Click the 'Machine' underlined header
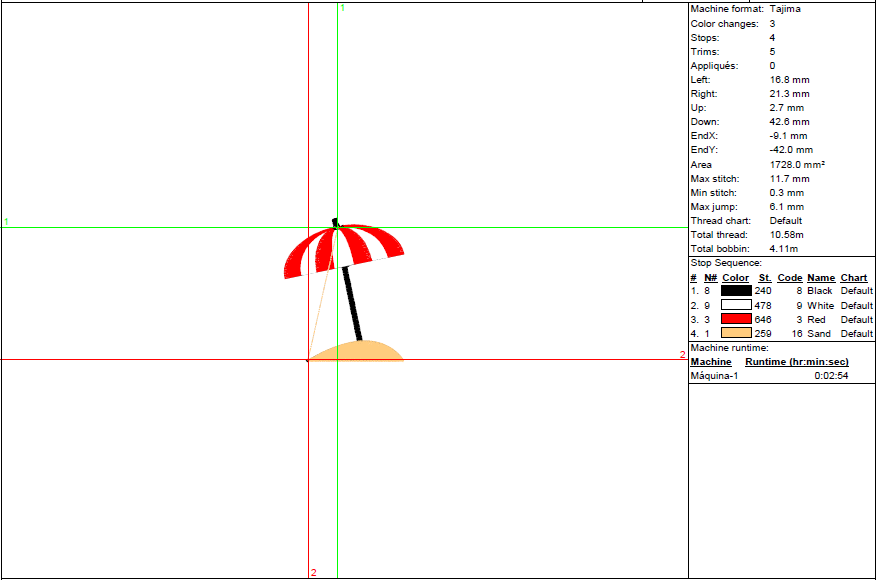 tap(711, 362)
